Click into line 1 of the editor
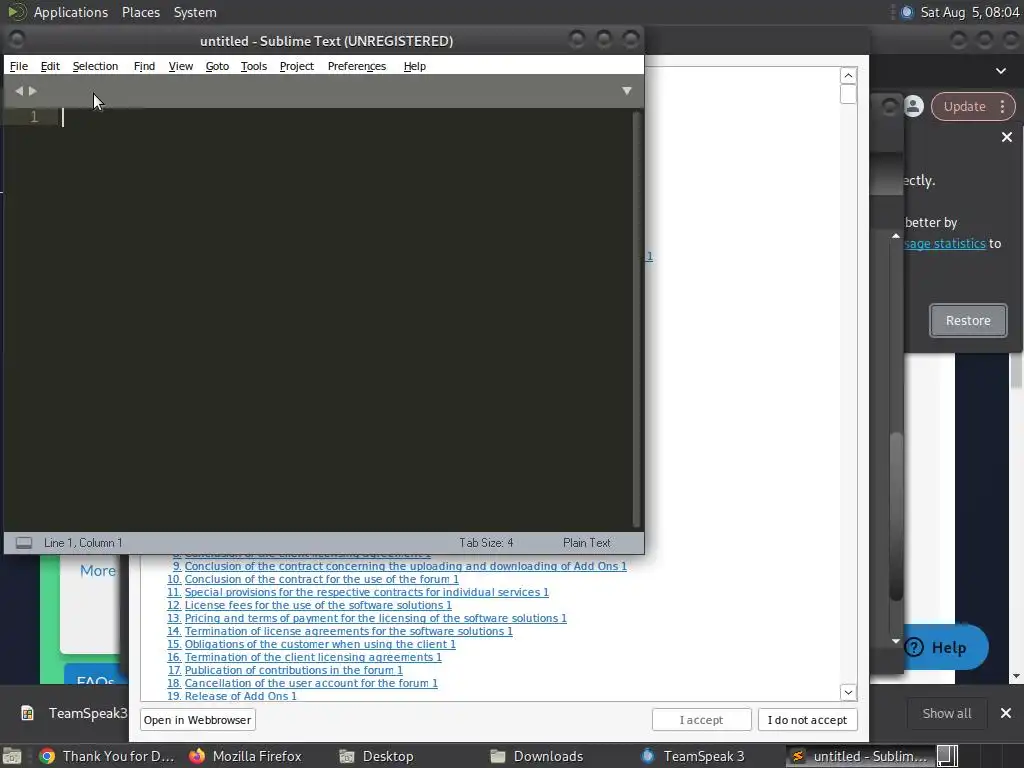Screen dimensions: 1024x768 click(346, 117)
